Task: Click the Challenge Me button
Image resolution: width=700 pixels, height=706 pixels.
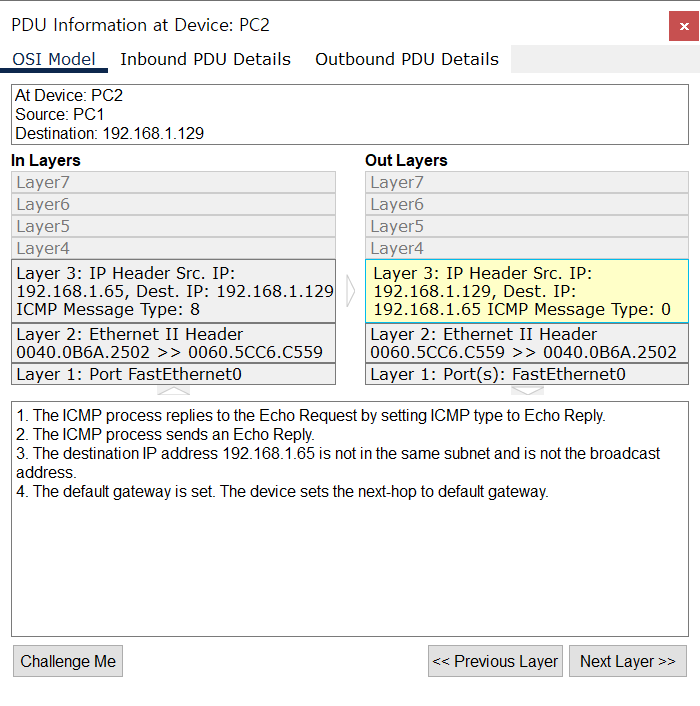Action: point(68,661)
